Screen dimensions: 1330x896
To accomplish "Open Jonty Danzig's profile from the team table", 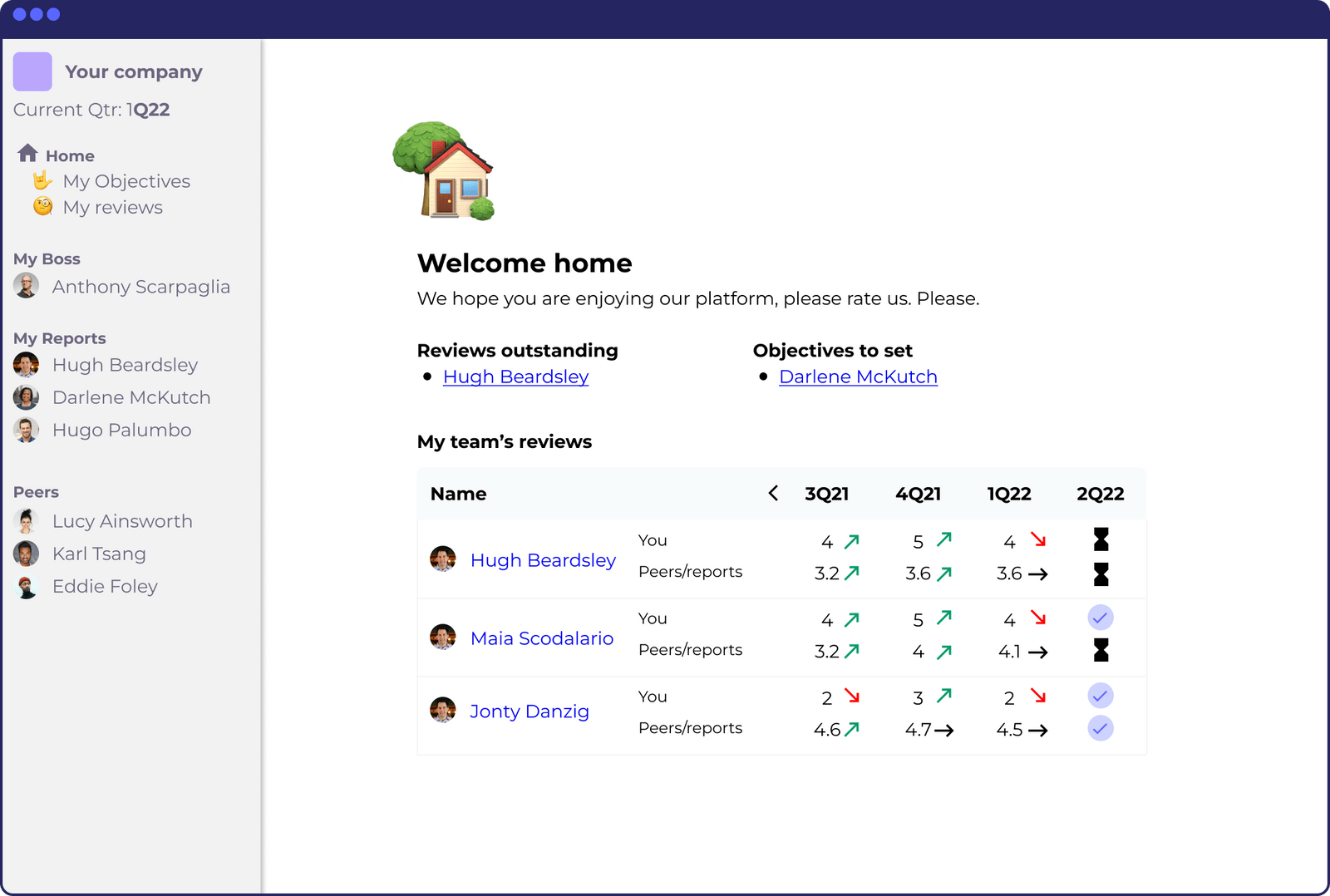I will point(530,711).
